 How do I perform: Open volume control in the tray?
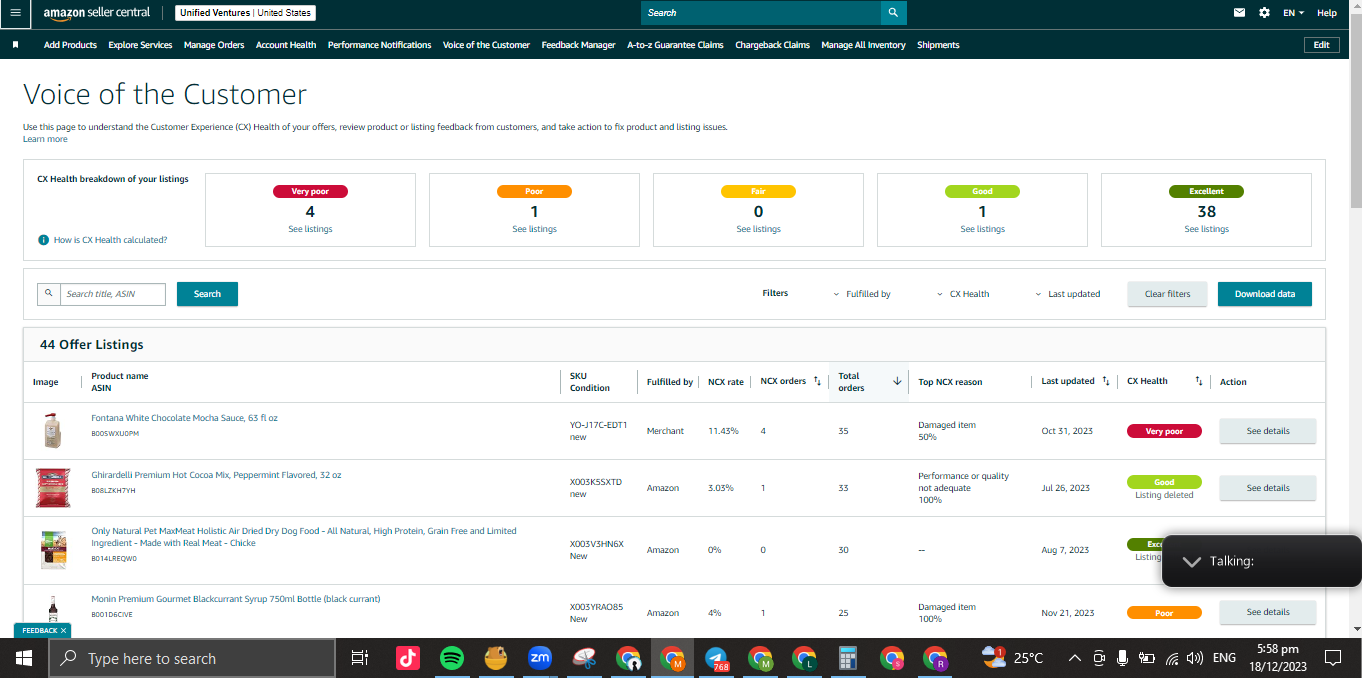coord(1194,658)
